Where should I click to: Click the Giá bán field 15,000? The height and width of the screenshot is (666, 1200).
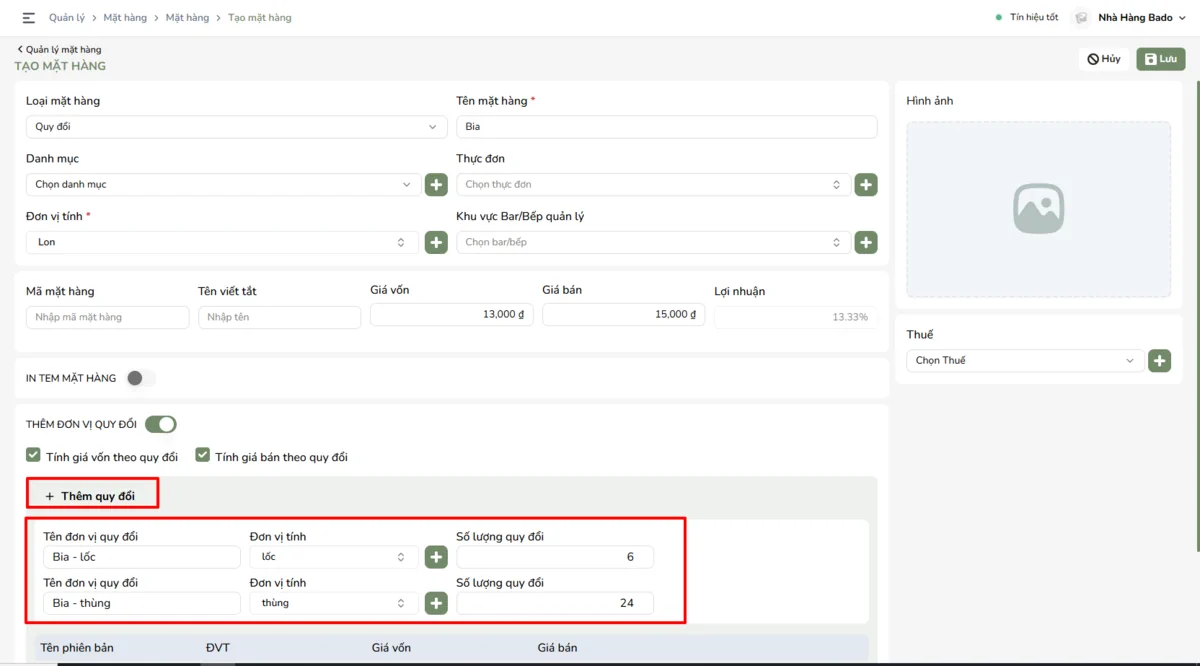[x=624, y=314]
